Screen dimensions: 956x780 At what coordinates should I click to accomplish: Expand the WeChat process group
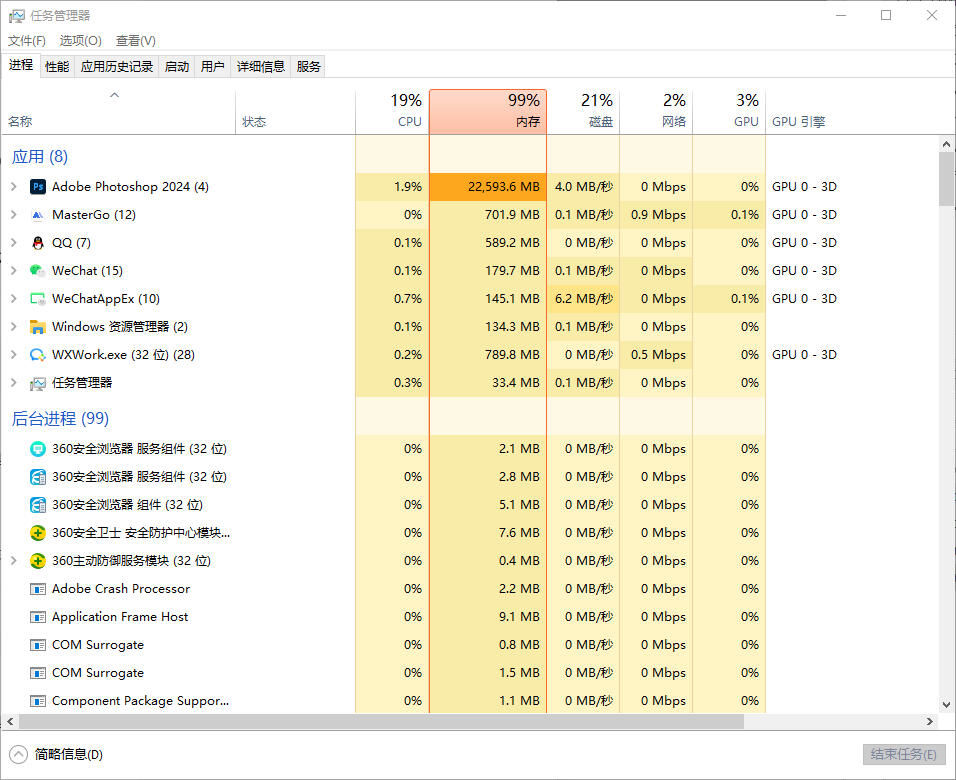13,271
